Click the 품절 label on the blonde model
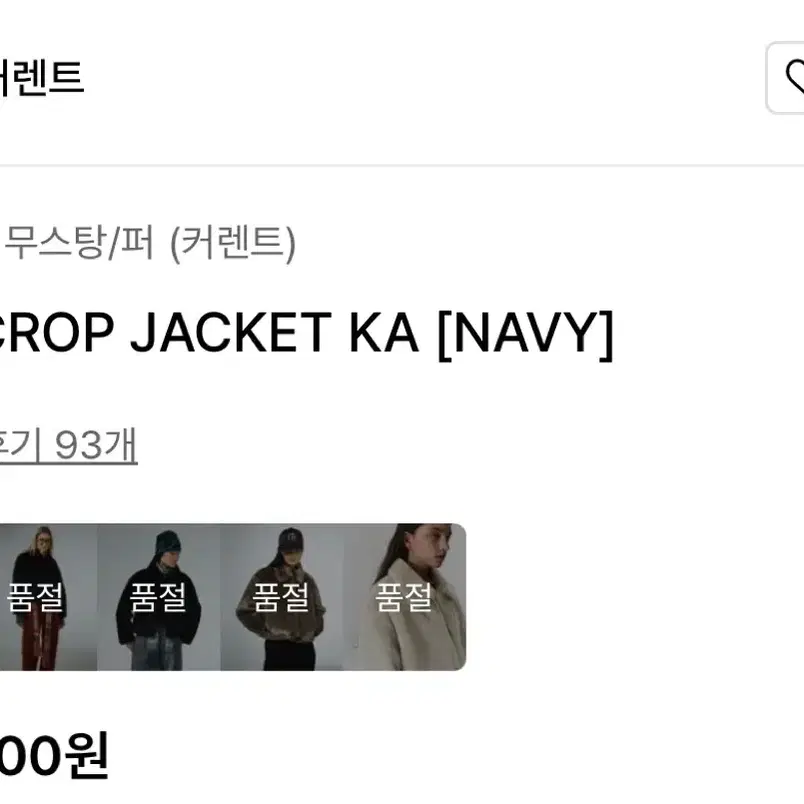This screenshot has height=804, width=804. [35, 597]
